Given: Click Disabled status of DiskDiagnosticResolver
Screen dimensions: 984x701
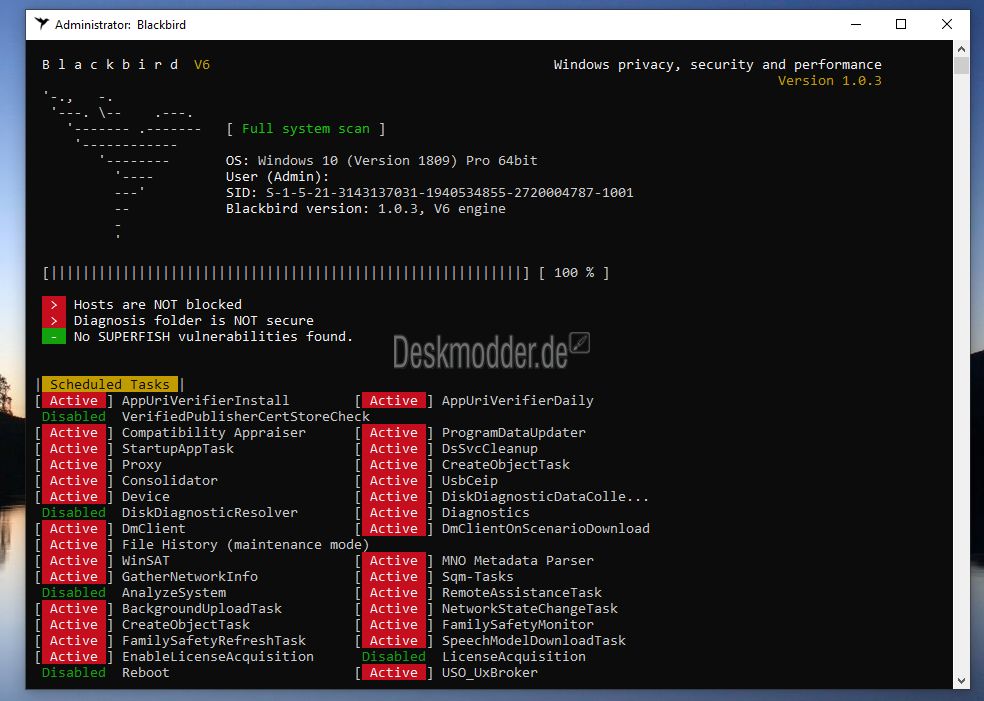Looking at the screenshot, I should coord(74,513).
